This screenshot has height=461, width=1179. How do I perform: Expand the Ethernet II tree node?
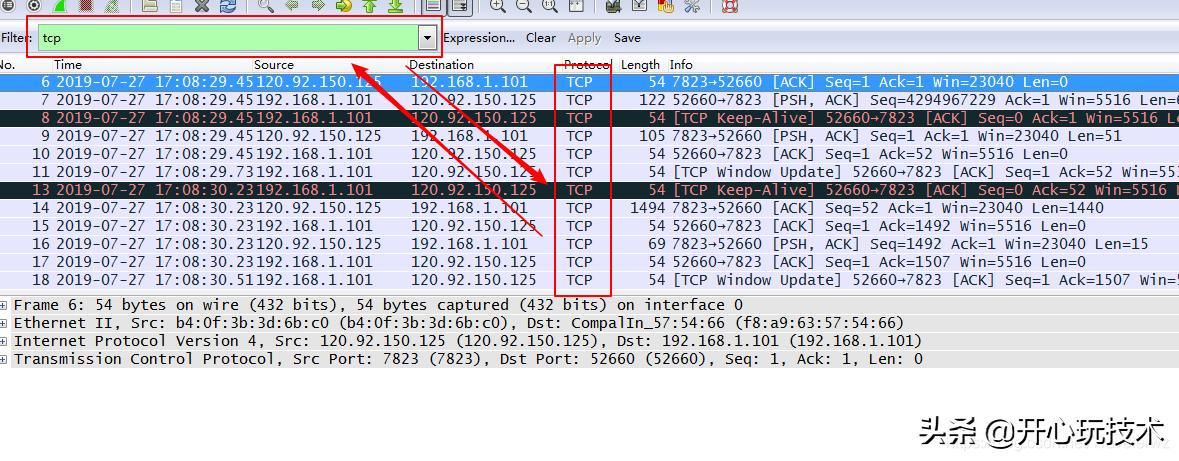click(6, 323)
